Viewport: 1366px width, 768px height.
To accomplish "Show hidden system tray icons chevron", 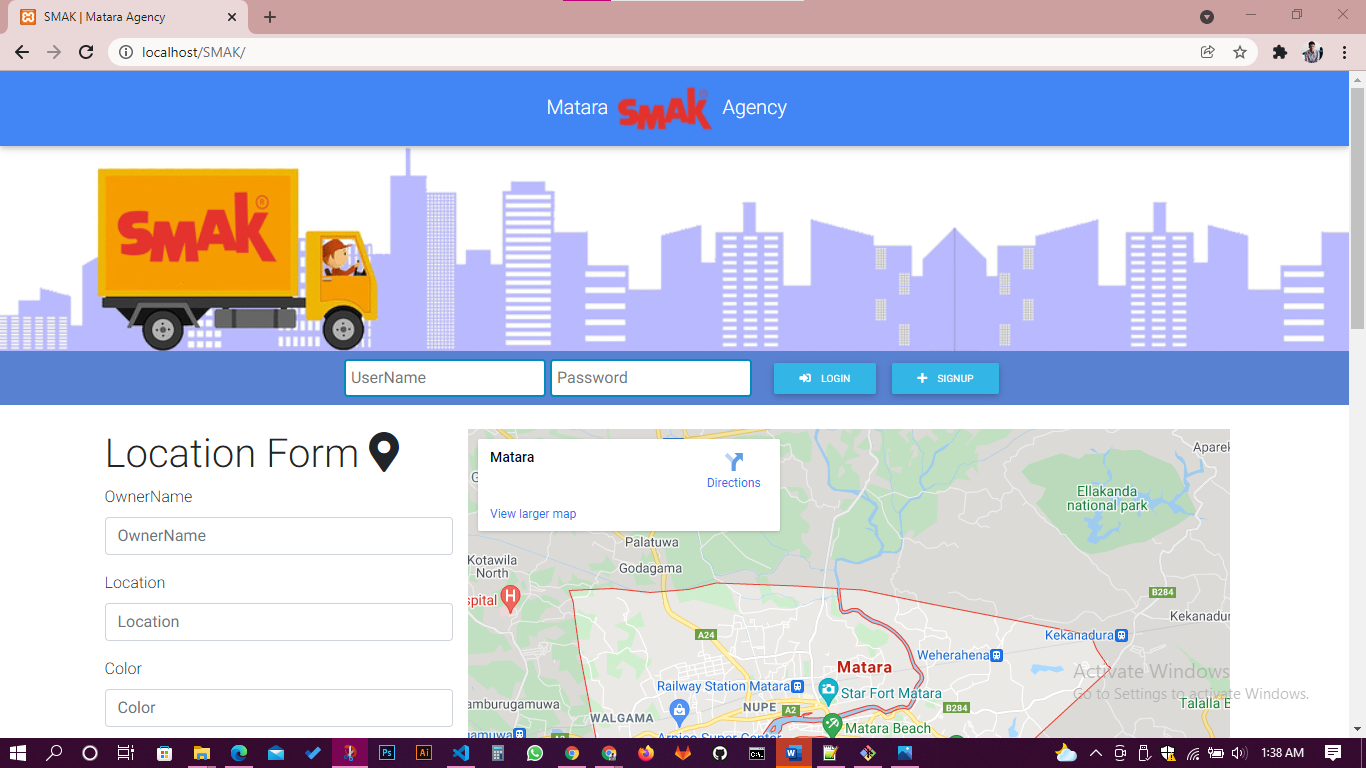I will pyautogui.click(x=1095, y=753).
